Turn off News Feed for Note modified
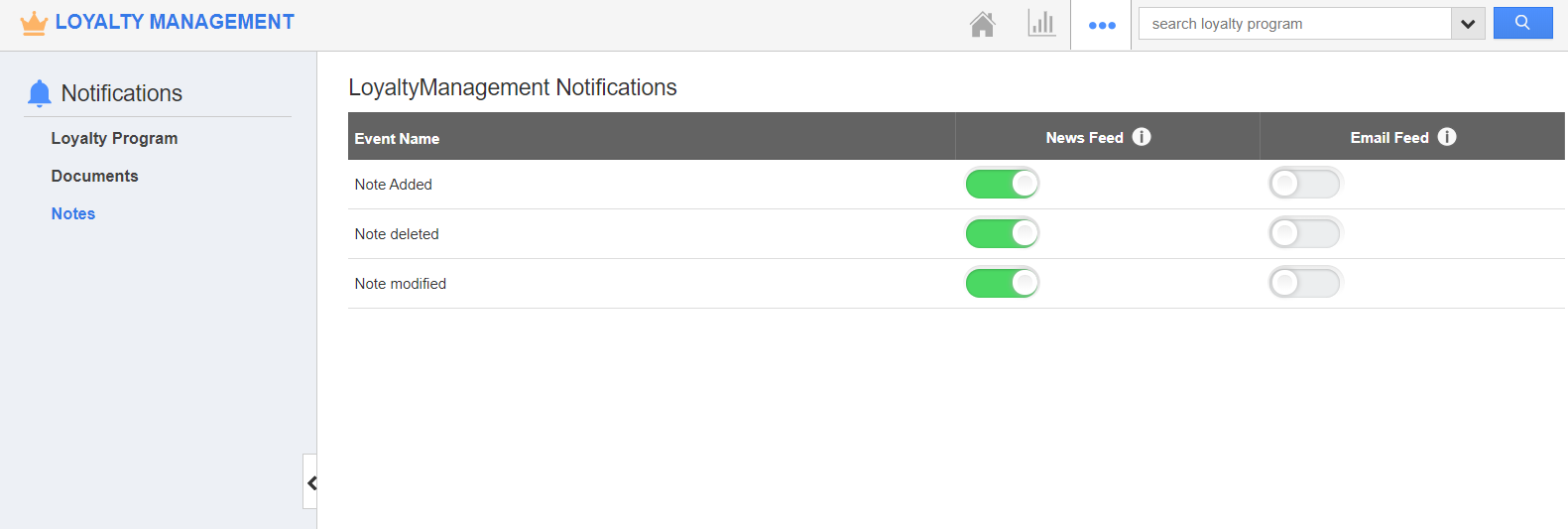Viewport: 1568px width, 529px height. [1002, 283]
